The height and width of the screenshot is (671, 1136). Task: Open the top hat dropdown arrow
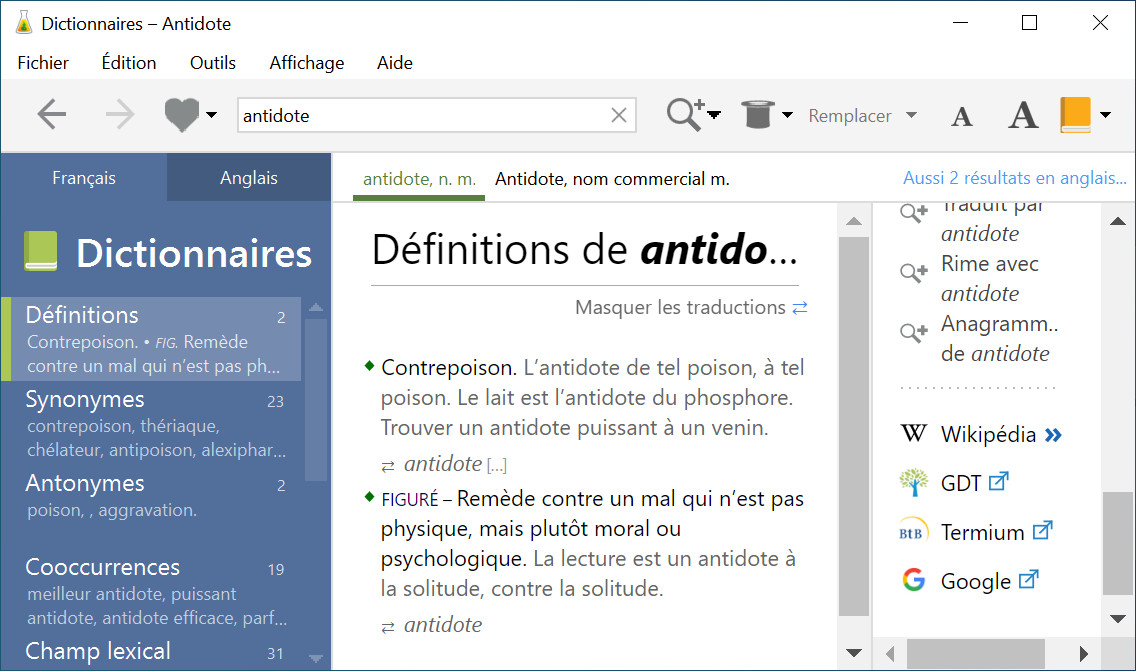788,114
